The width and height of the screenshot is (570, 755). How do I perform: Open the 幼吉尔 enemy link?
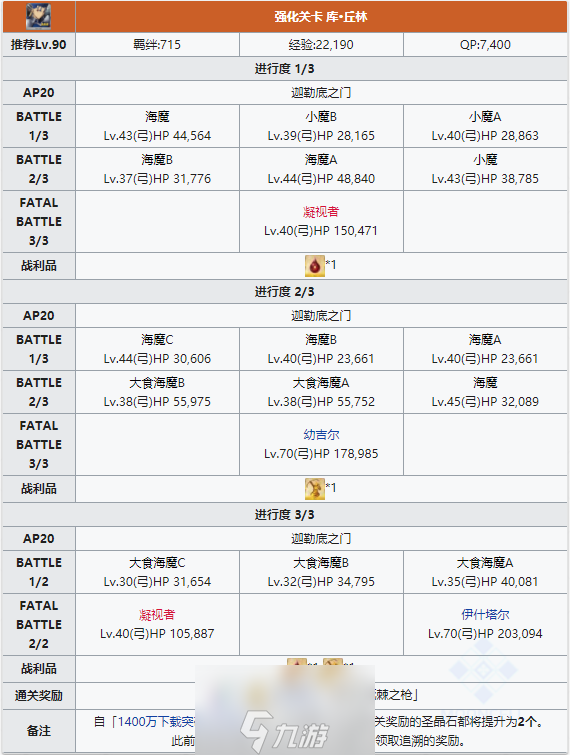(321, 435)
